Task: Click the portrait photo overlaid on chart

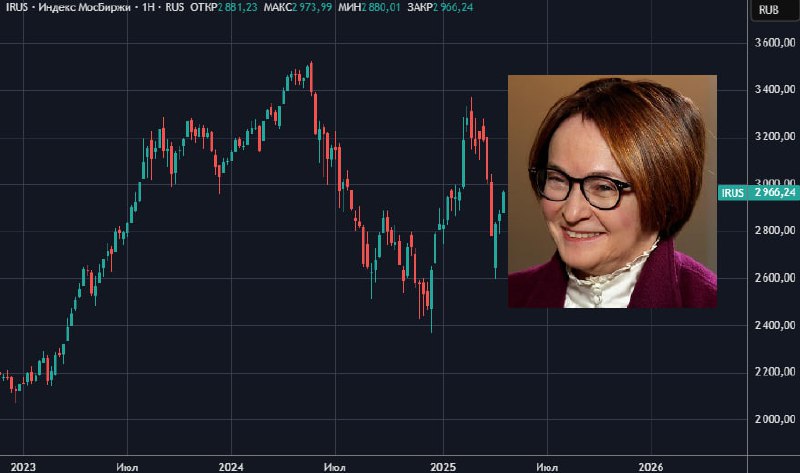Action: [612, 191]
